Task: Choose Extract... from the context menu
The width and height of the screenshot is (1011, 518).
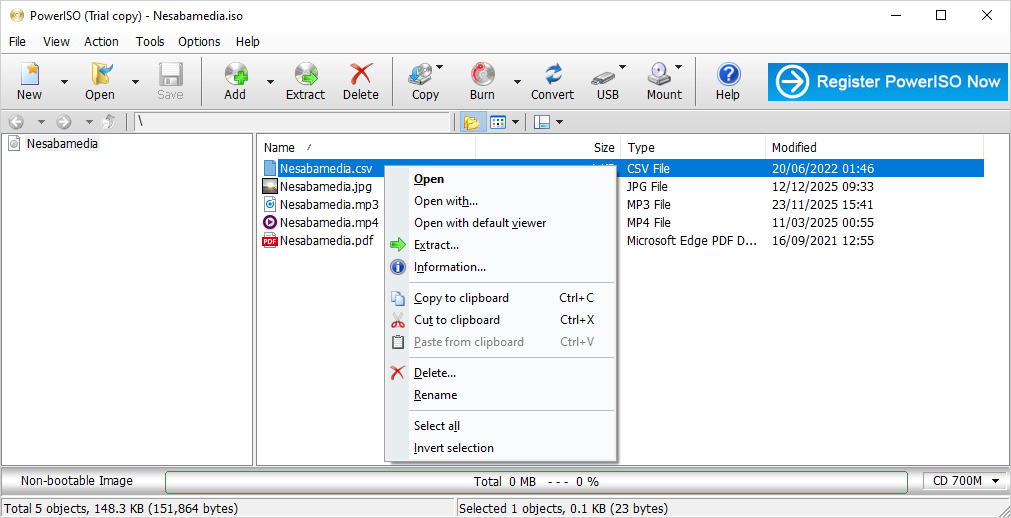Action: click(436, 245)
